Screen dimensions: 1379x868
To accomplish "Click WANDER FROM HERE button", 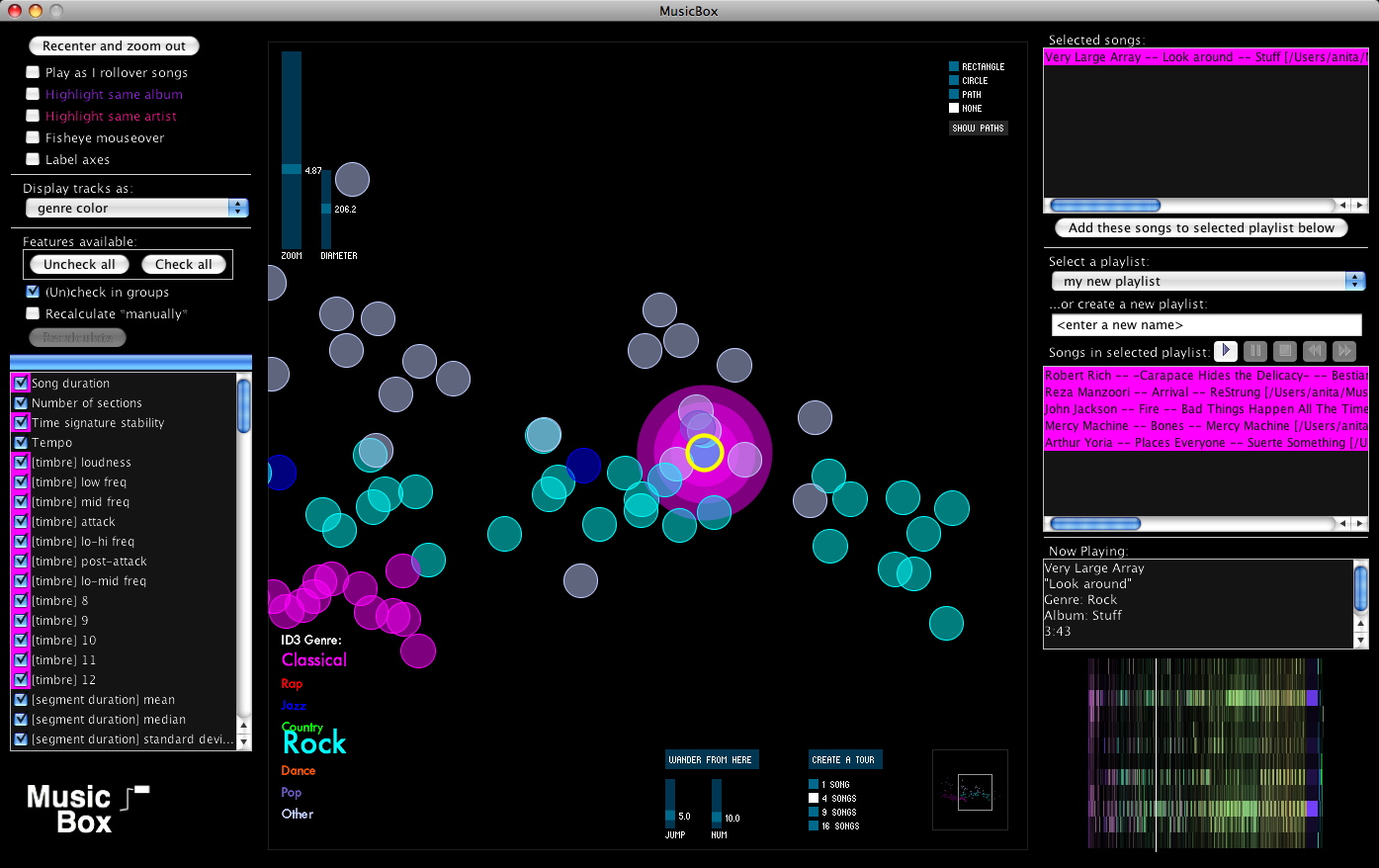I will (x=711, y=759).
